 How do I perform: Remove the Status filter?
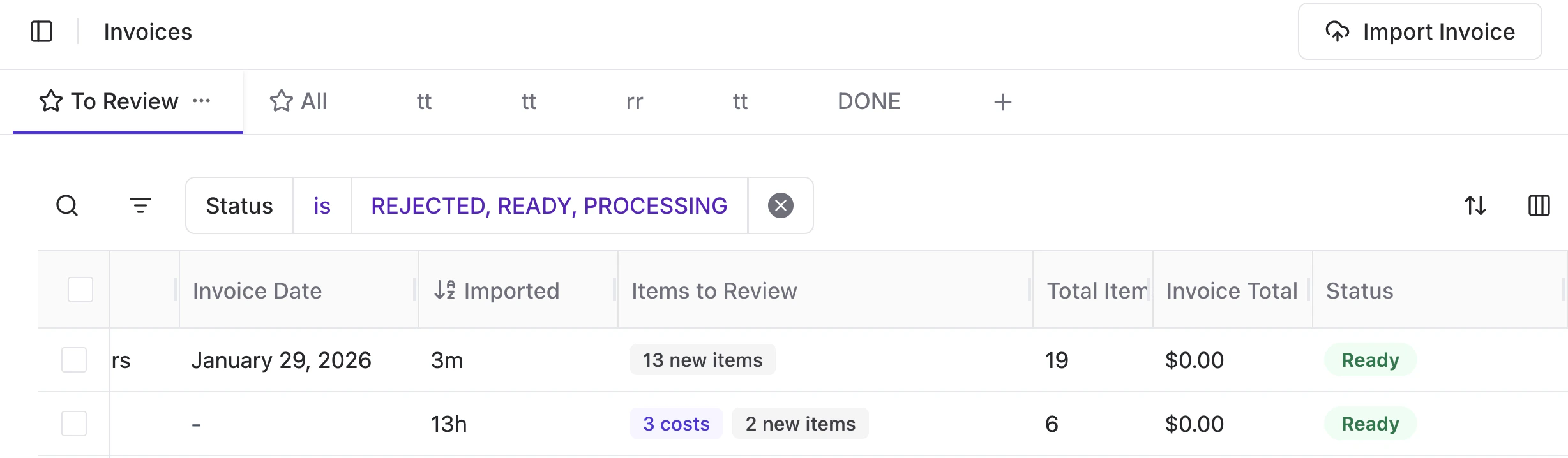780,205
